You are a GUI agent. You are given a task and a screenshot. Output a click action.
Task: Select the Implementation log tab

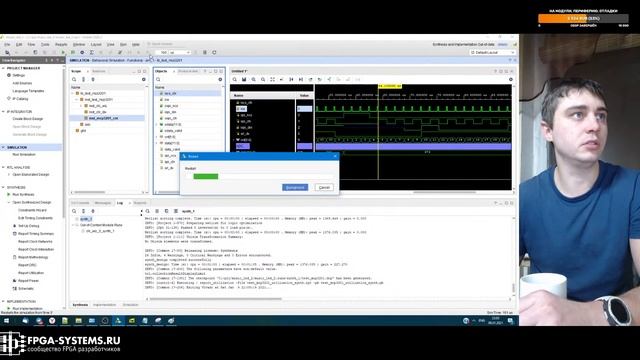[104, 305]
